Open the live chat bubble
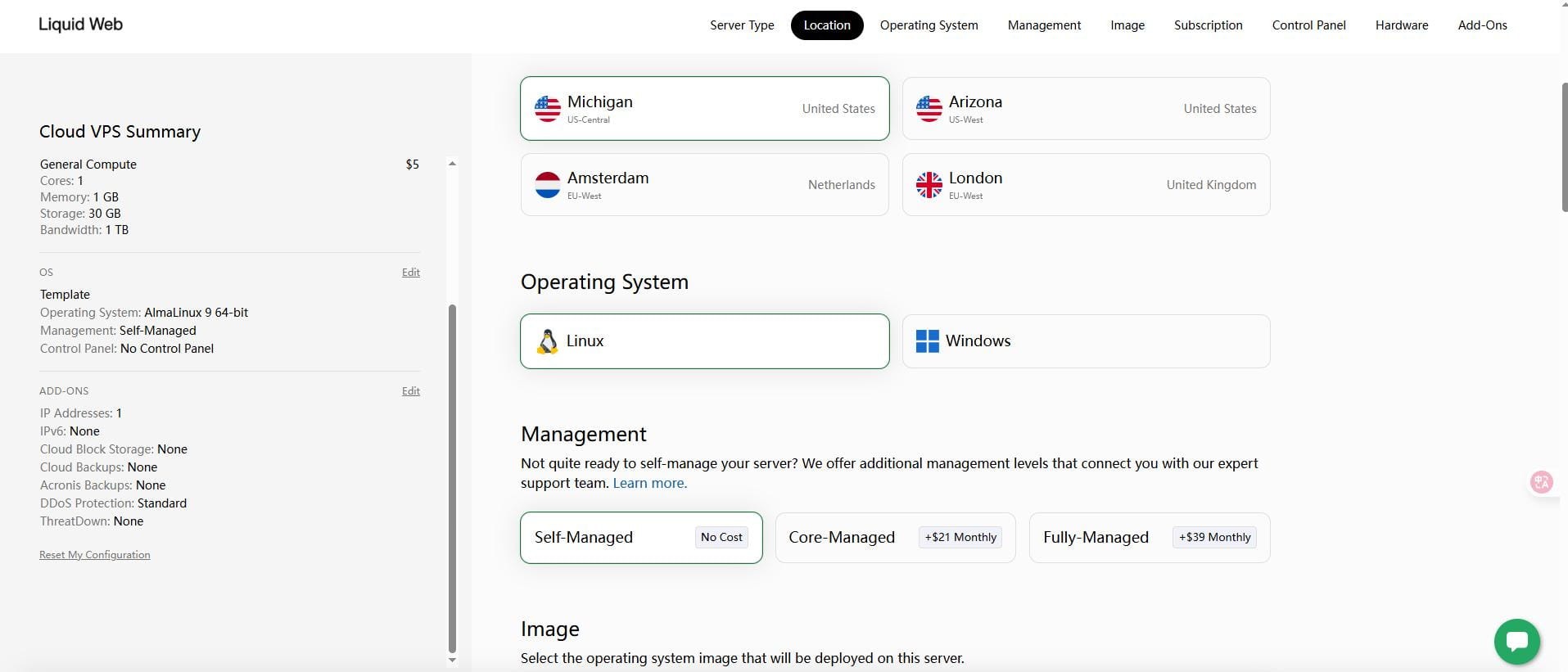 click(x=1516, y=642)
